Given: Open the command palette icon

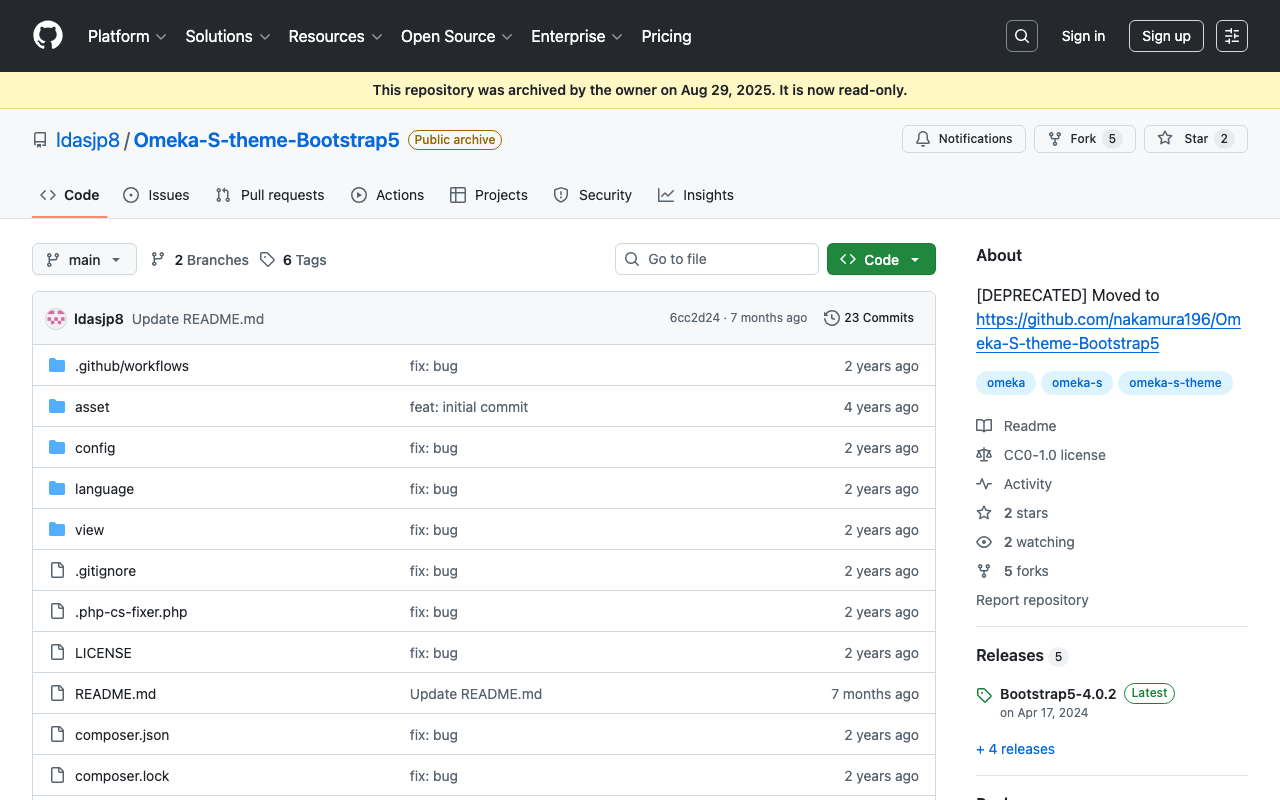Looking at the screenshot, I should click(1231, 35).
